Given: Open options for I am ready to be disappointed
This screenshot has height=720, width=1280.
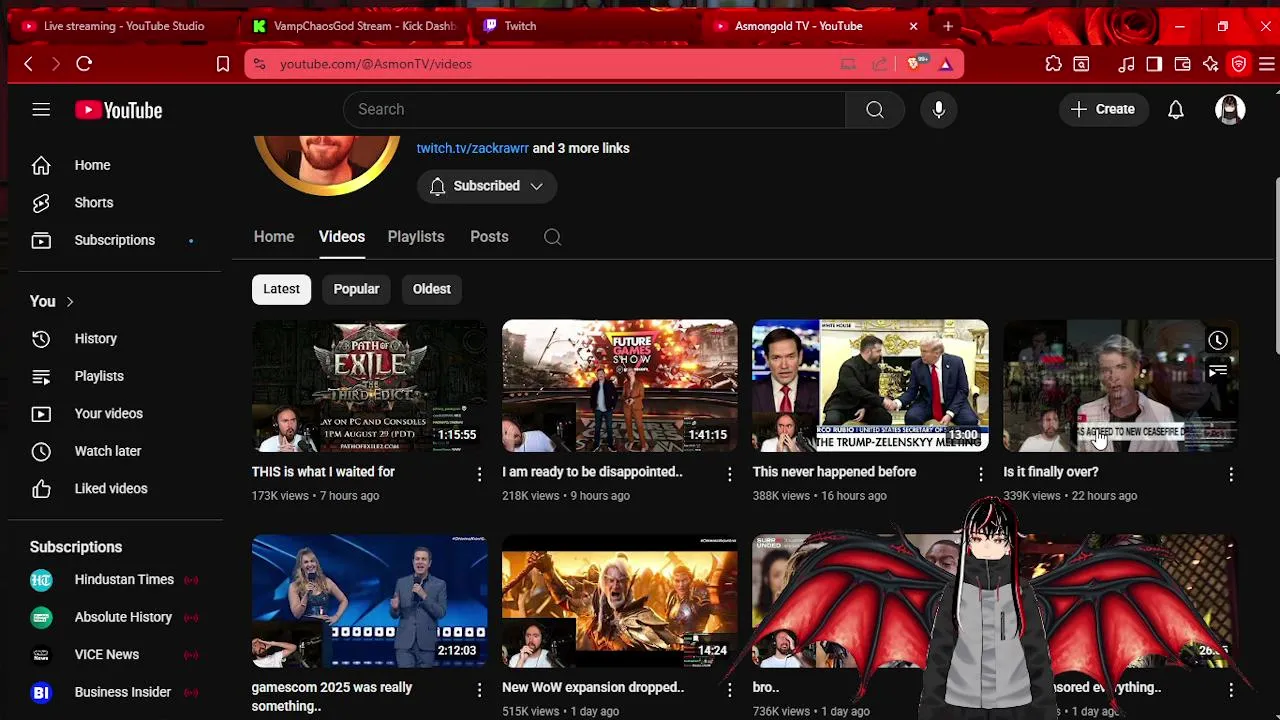Looking at the screenshot, I should tap(729, 474).
